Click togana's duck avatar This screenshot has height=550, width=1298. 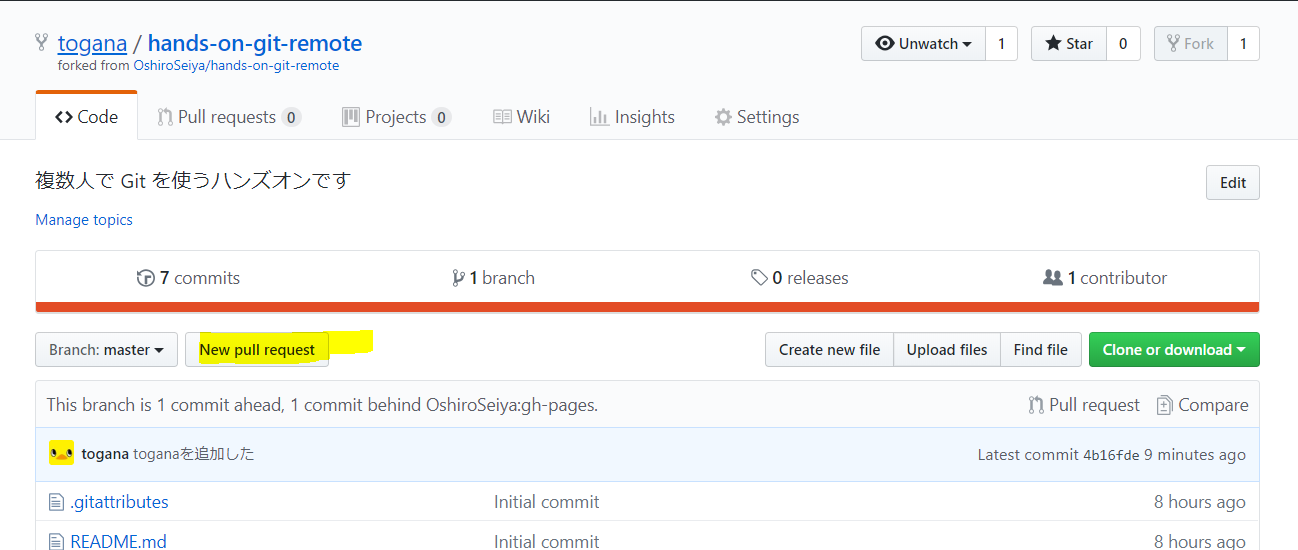61,453
